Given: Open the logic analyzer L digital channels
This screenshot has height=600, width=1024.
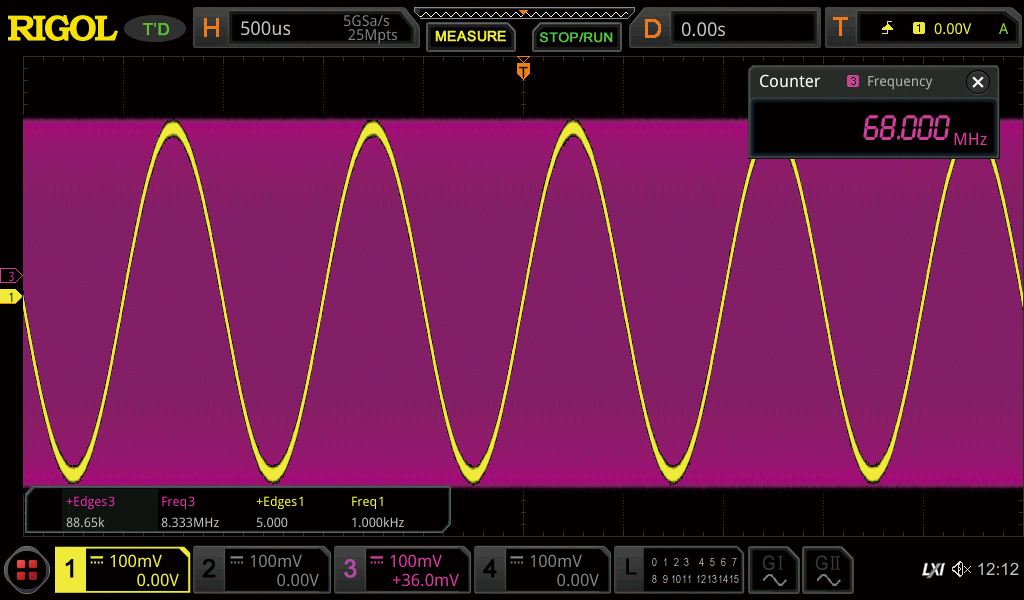Looking at the screenshot, I should tap(678, 570).
